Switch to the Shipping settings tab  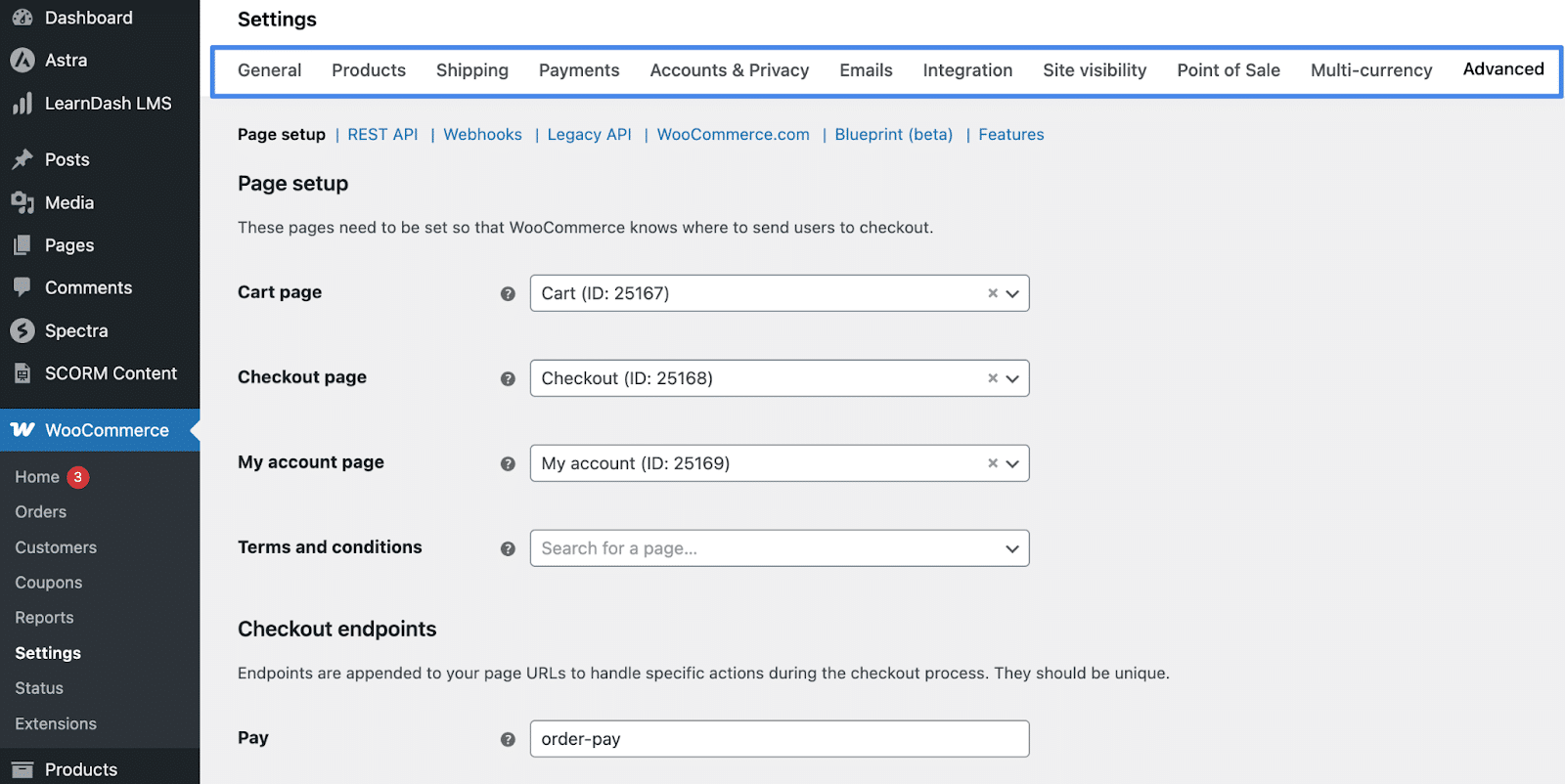[x=472, y=70]
